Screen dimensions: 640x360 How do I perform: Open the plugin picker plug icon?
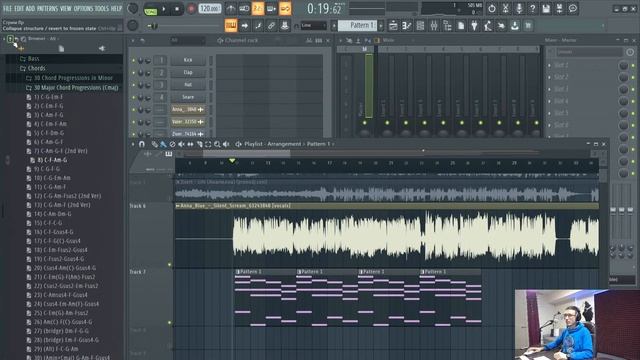coord(474,26)
